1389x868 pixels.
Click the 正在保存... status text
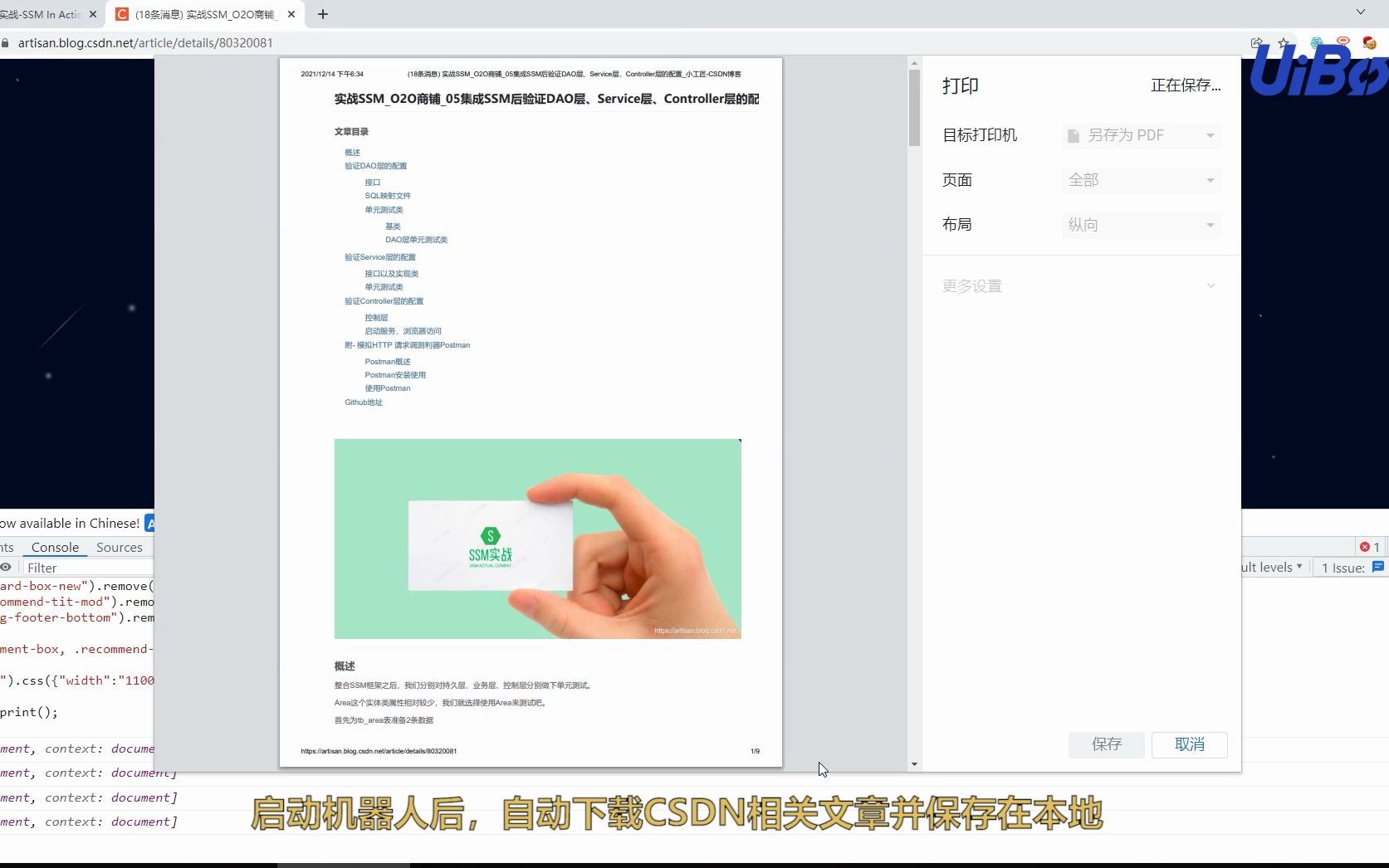click(1186, 85)
